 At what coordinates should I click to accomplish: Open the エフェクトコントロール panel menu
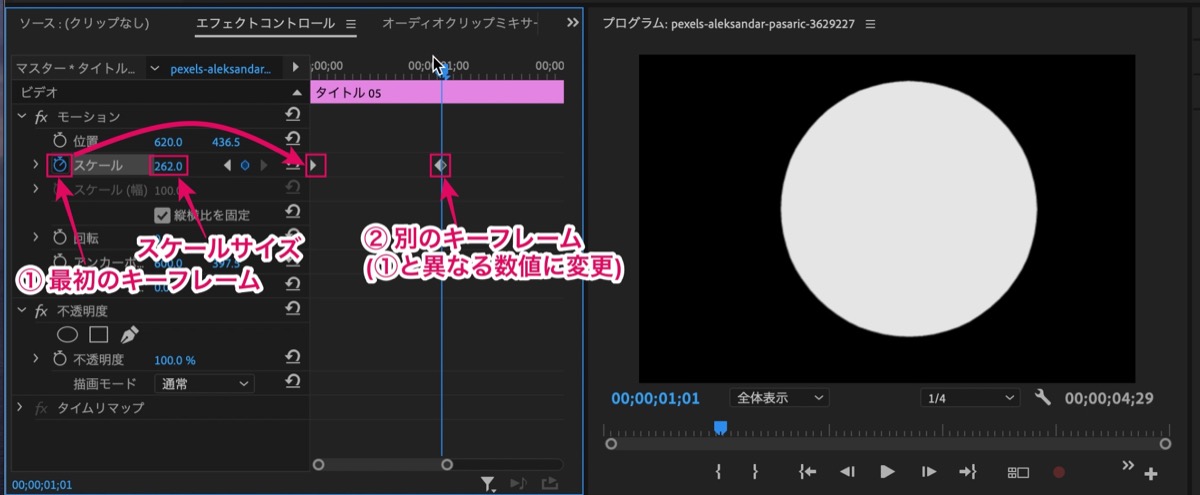point(351,23)
